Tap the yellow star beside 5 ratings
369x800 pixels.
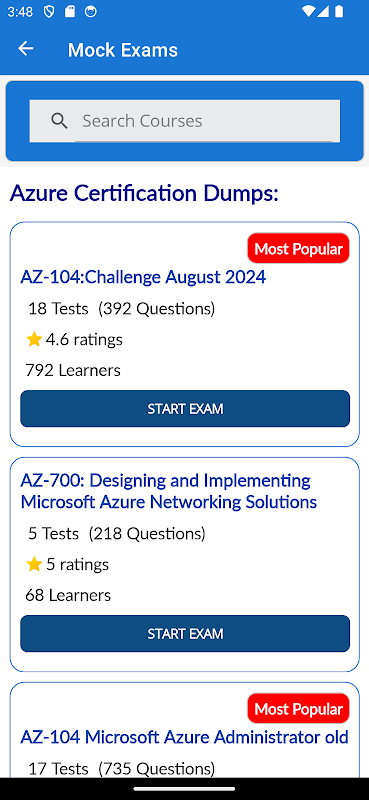pos(34,564)
